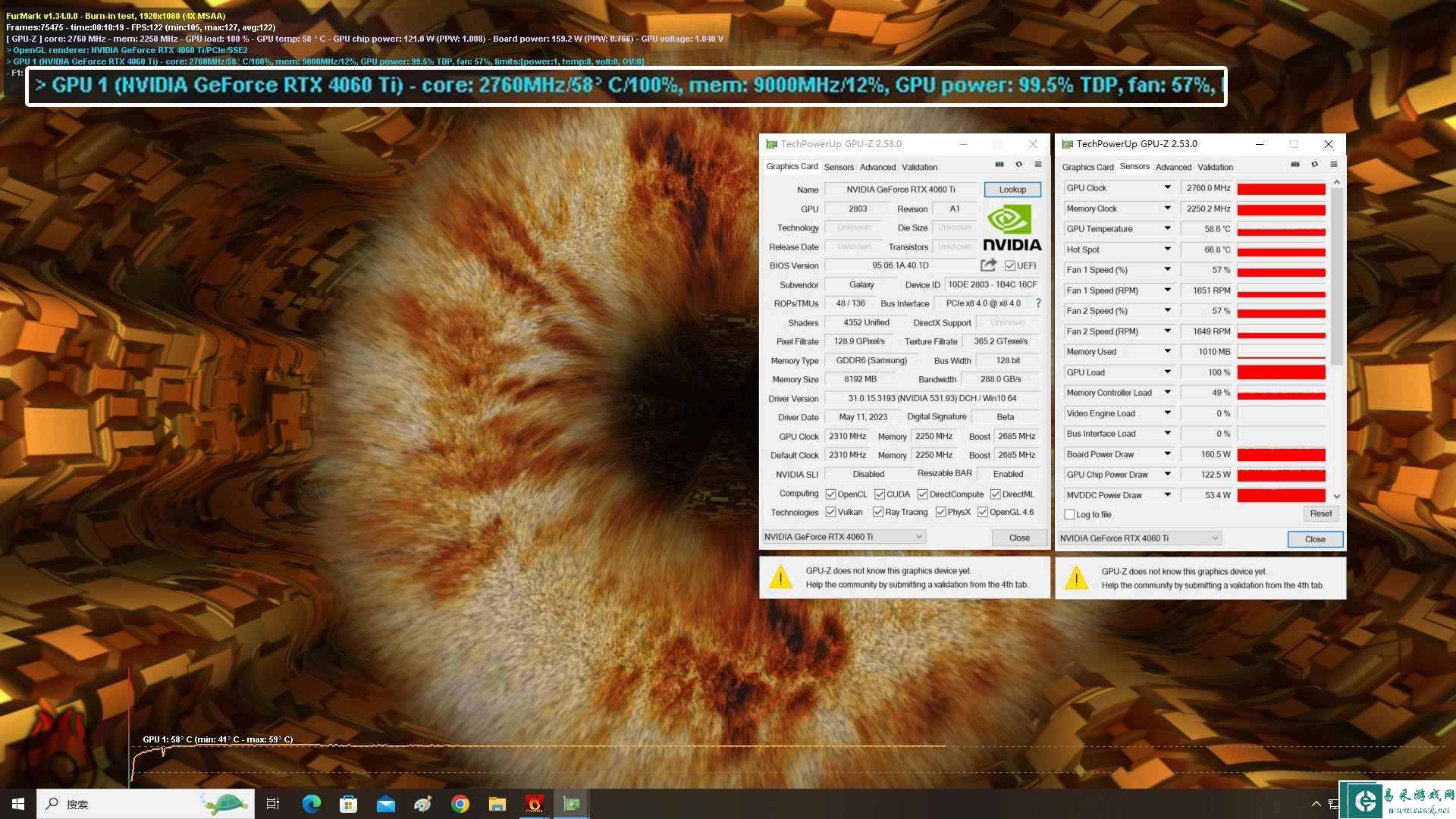Open Fan 1 Speed (RPM) sensor dropdown
Image resolution: width=1456 pixels, height=819 pixels.
(x=1167, y=290)
